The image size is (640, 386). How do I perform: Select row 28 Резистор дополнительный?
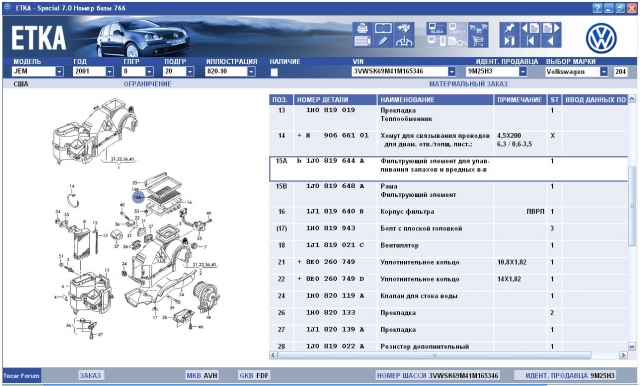448,346
